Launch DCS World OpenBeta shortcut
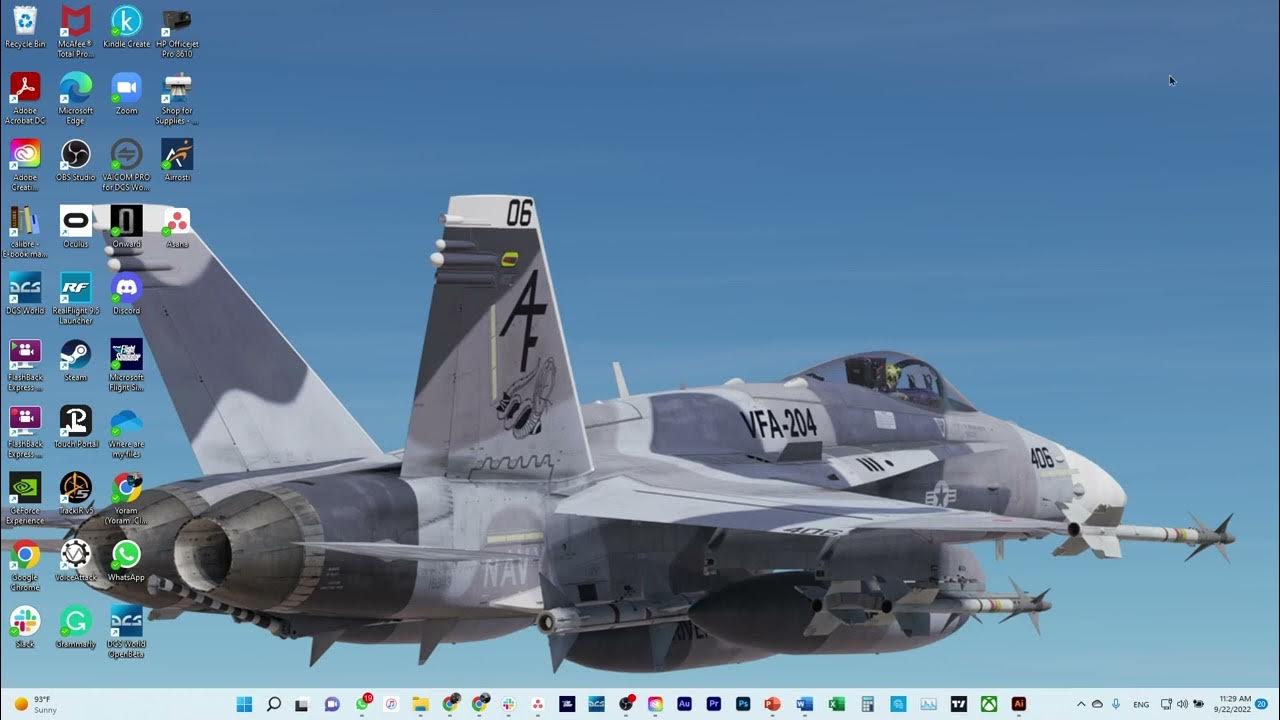 click(x=126, y=632)
